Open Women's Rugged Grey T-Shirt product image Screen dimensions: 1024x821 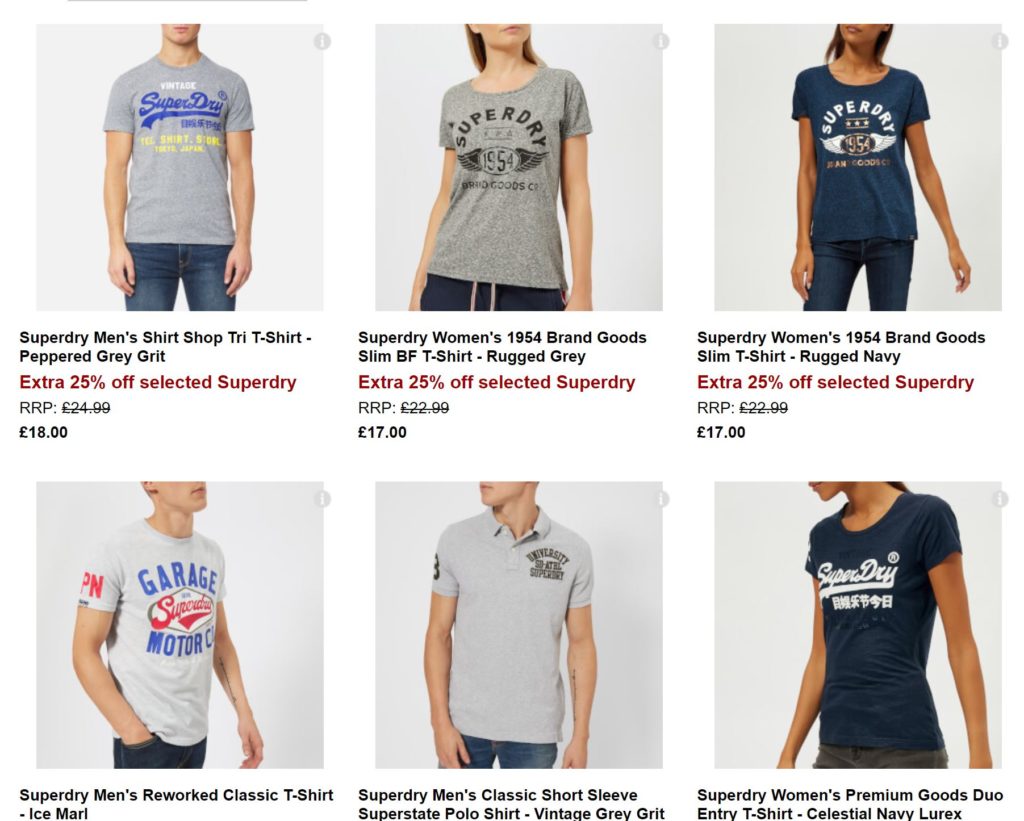pos(519,167)
